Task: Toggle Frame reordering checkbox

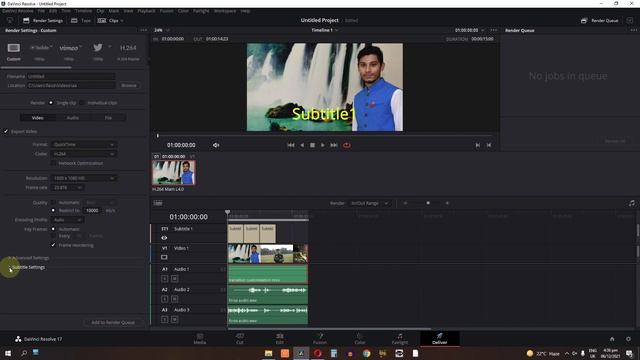Action: click(x=53, y=245)
